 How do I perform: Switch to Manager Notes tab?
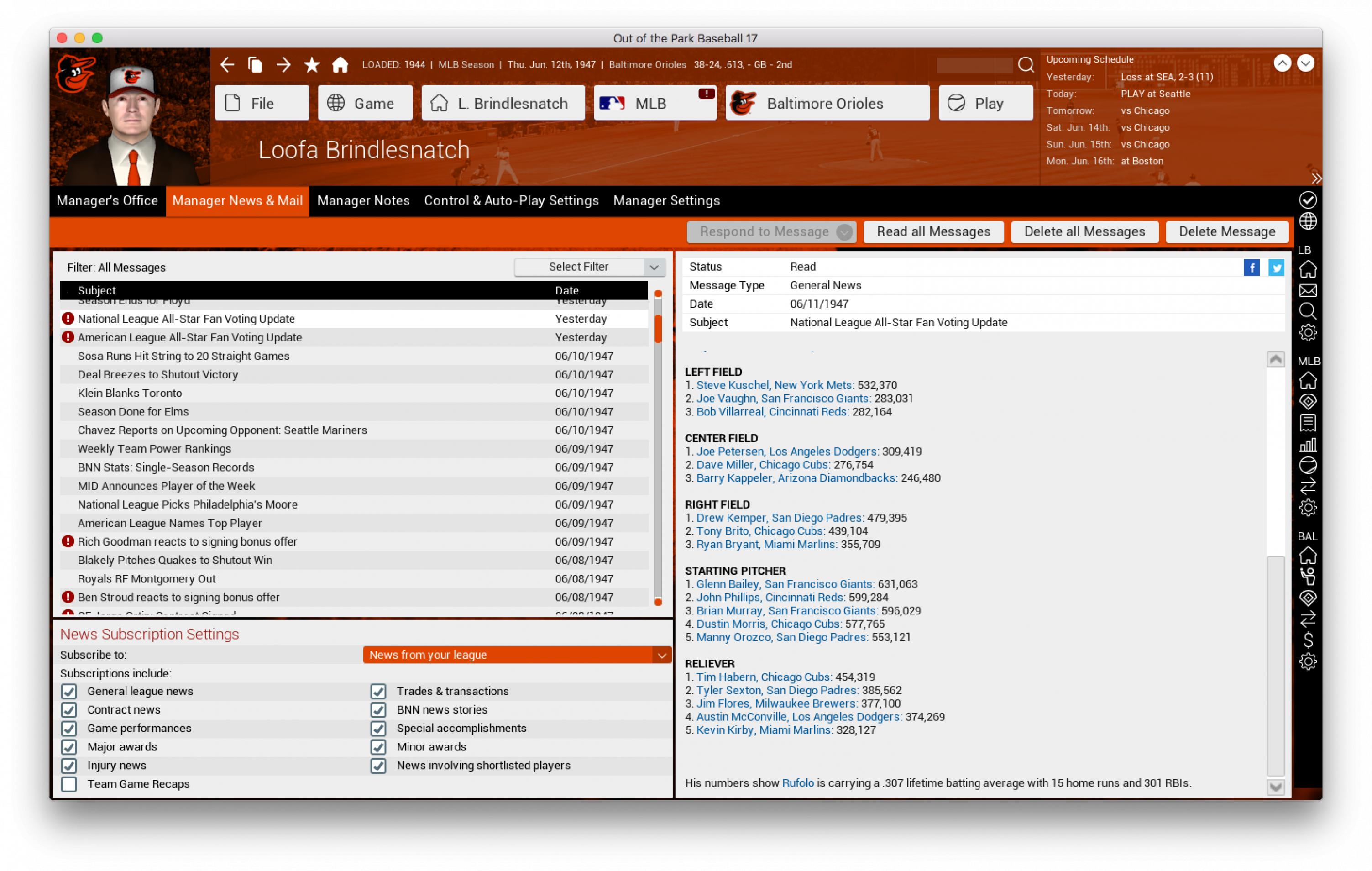pos(363,201)
